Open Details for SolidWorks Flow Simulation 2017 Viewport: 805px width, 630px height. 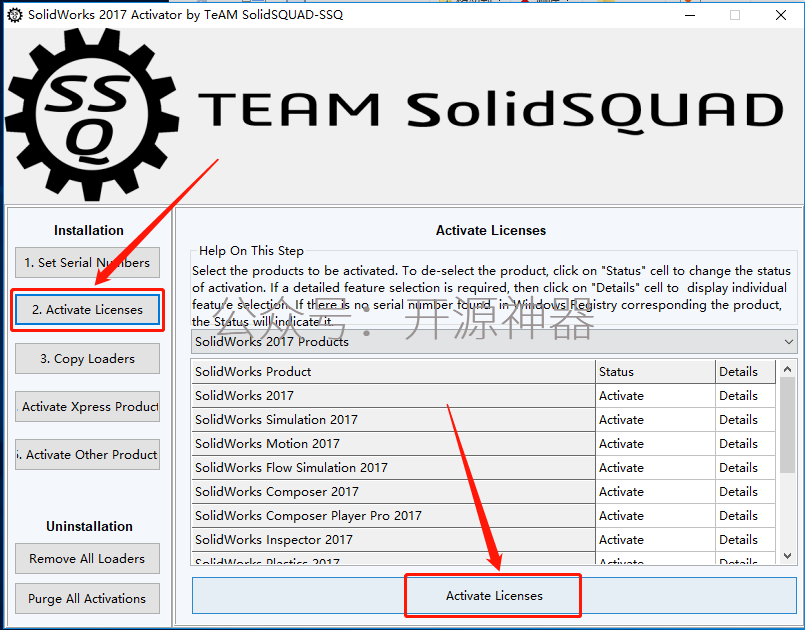tap(745, 468)
